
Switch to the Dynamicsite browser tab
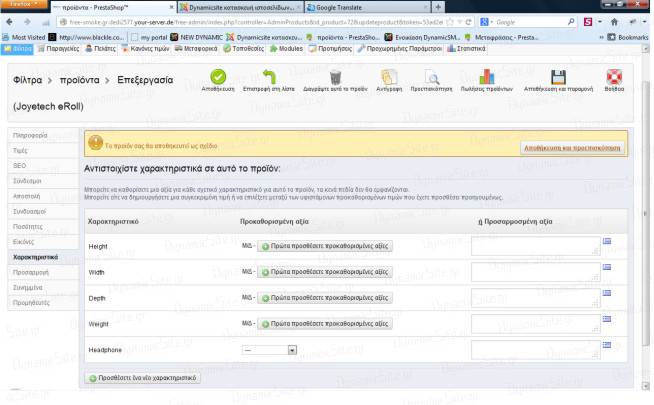pyautogui.click(x=241, y=8)
